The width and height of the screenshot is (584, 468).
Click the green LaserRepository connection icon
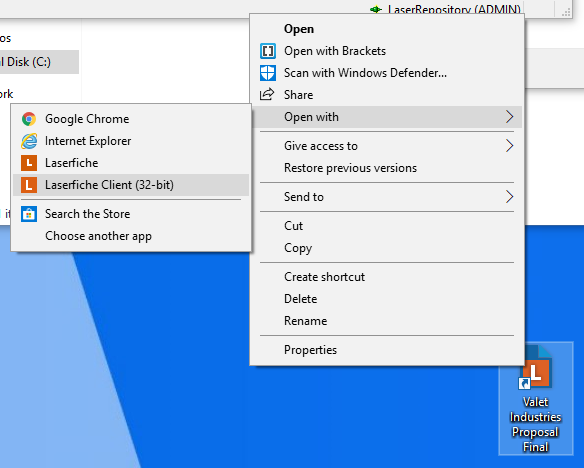(375, 9)
